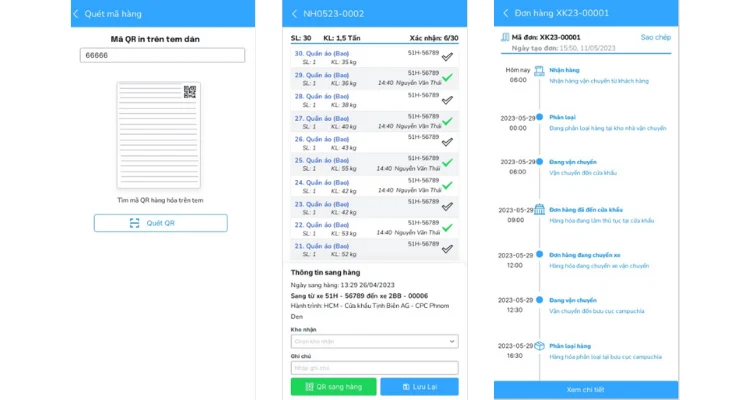Click the document icon beside Mã đơn

coord(505,37)
